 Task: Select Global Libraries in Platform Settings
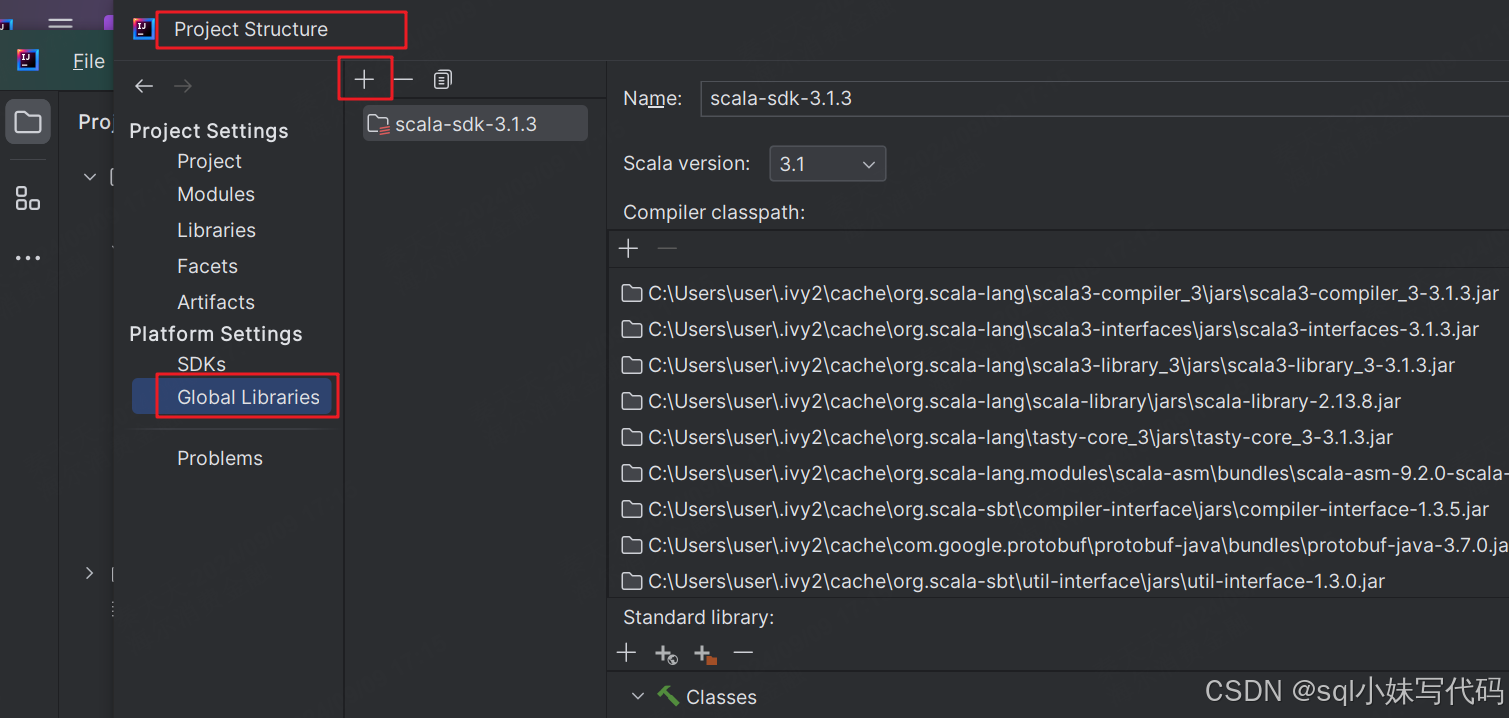(246, 396)
